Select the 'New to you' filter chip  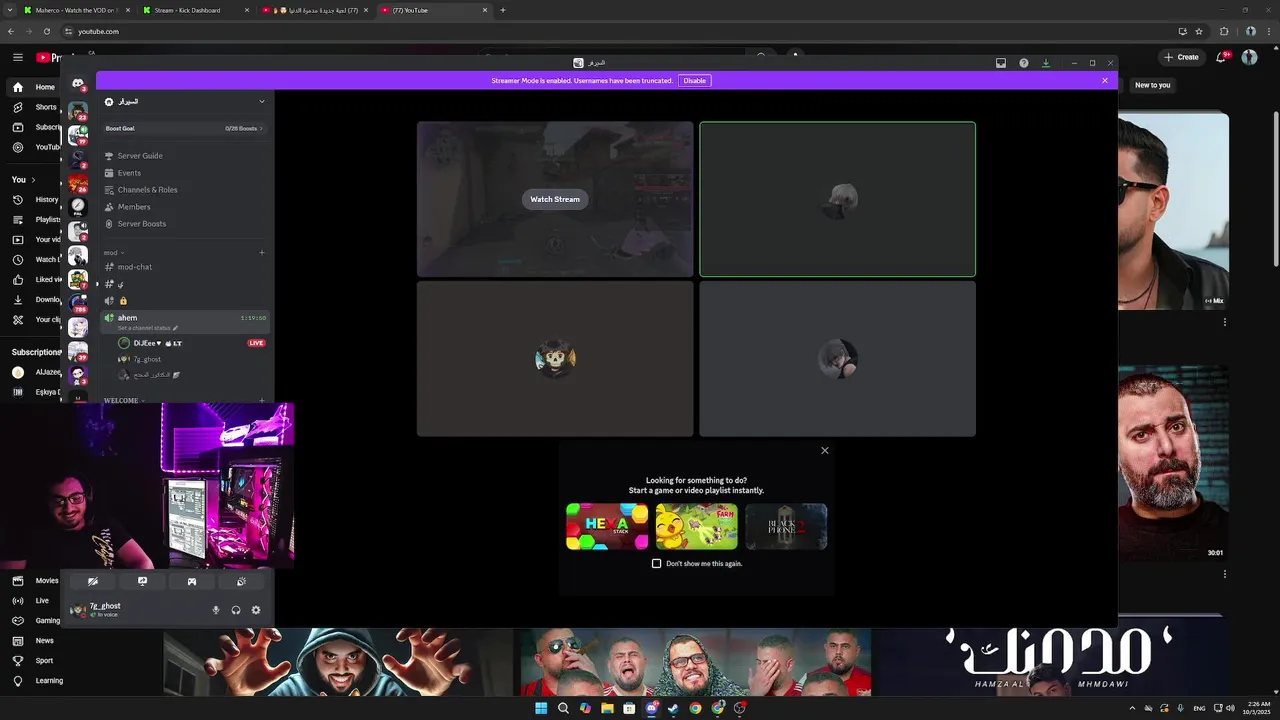[1152, 85]
